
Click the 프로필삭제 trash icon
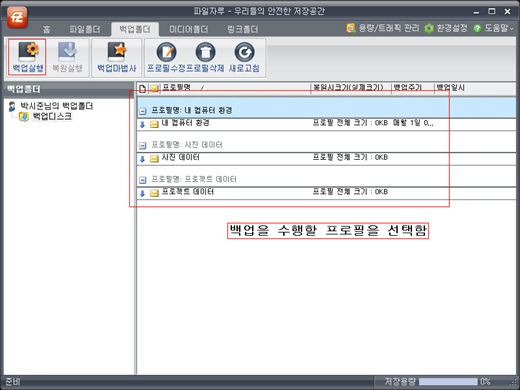pyautogui.click(x=205, y=57)
